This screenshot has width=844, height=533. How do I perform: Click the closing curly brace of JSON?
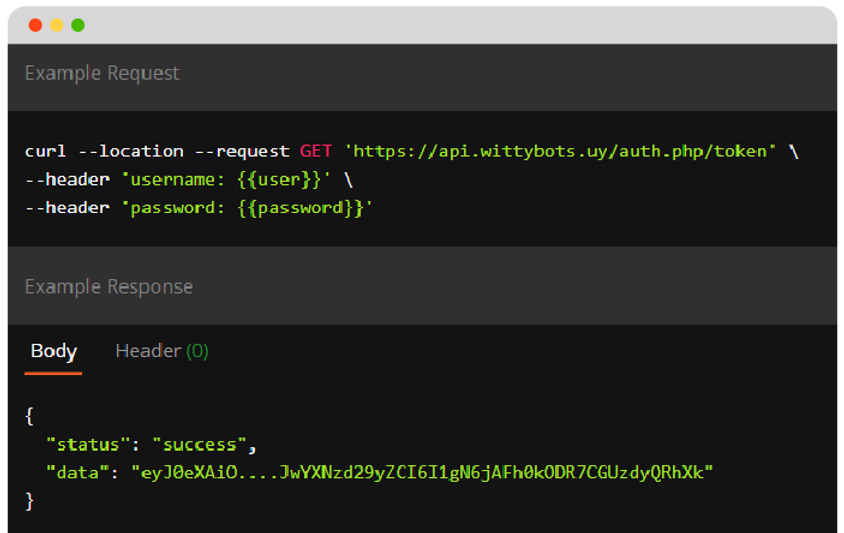pos(30,501)
